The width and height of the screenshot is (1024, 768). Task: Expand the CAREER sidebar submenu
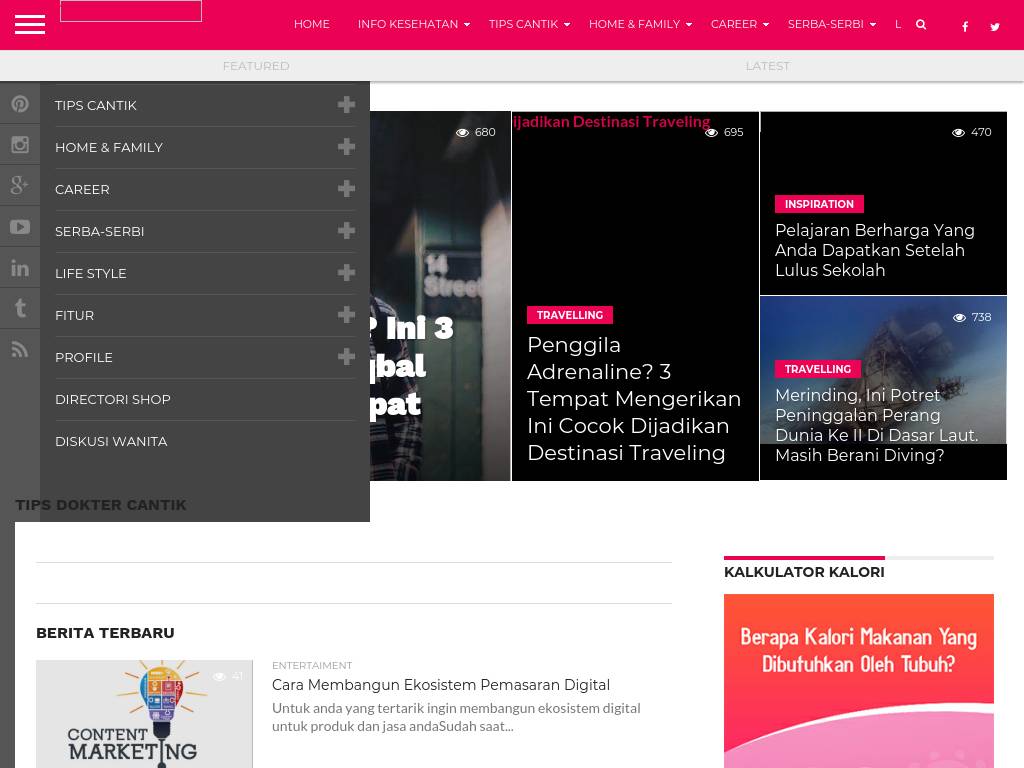click(346, 189)
